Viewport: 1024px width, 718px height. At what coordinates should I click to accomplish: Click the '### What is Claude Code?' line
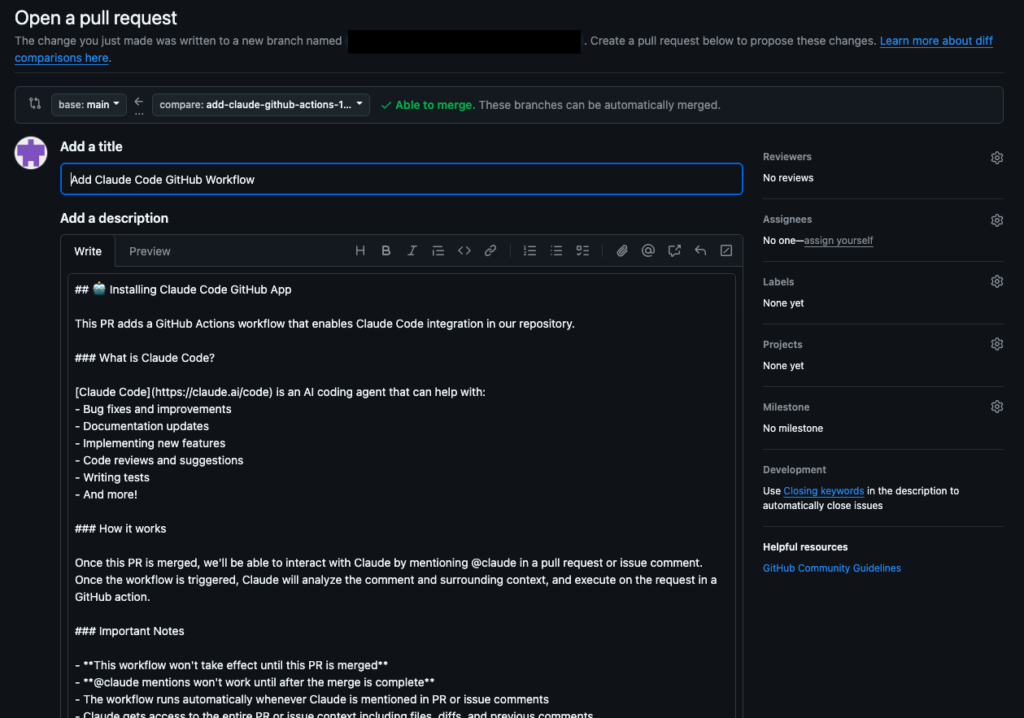click(x=144, y=358)
